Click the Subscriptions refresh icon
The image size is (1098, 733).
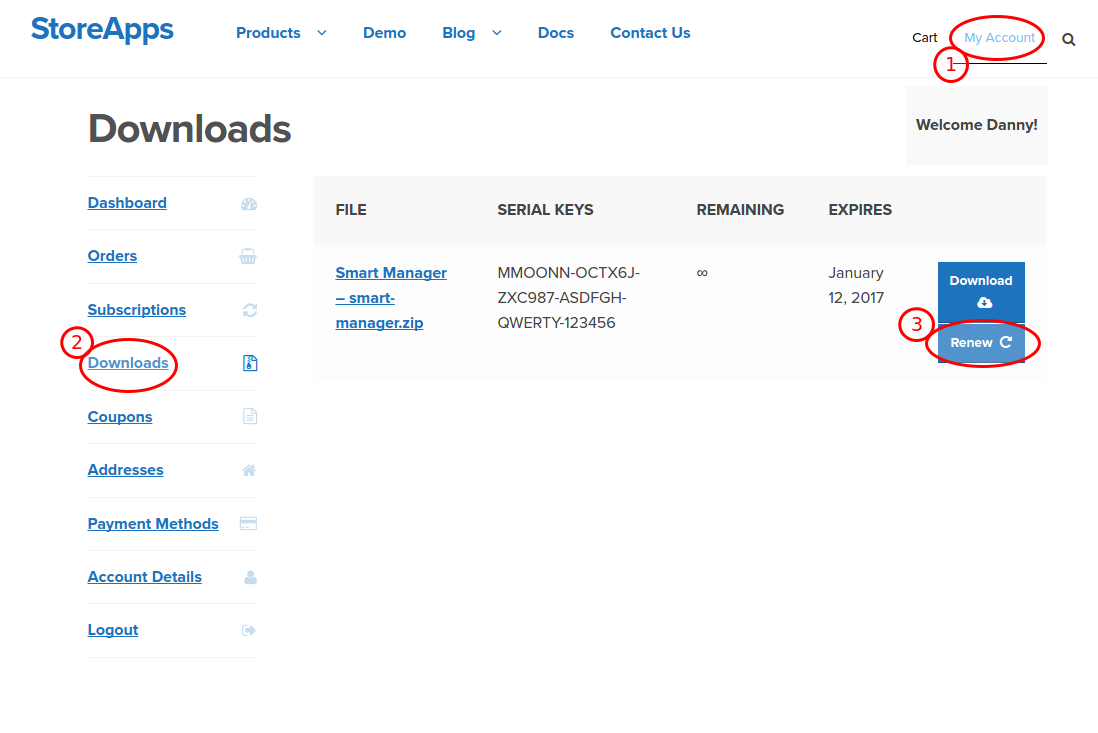pos(250,310)
